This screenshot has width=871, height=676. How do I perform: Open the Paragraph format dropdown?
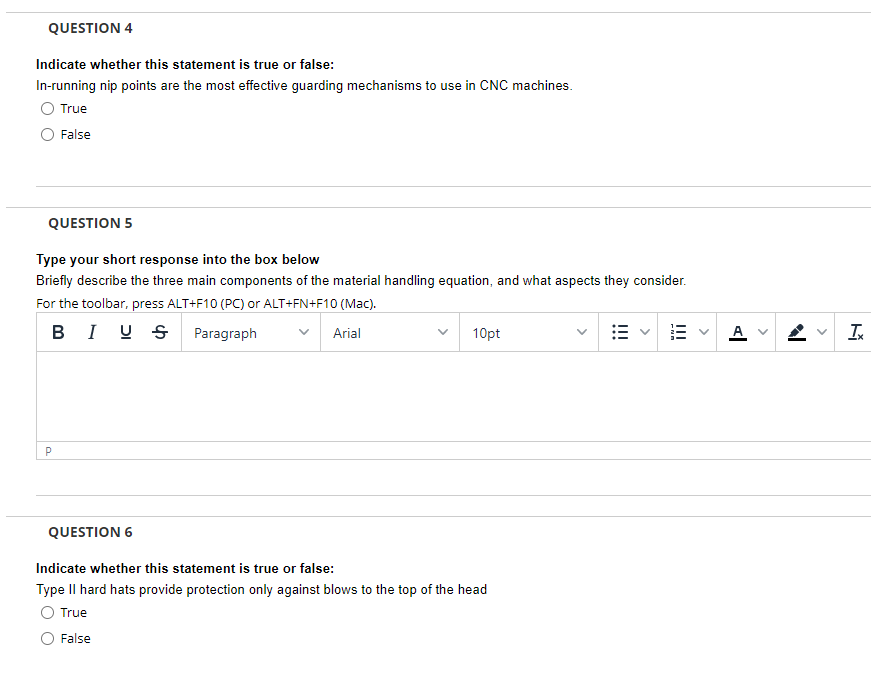coord(251,332)
